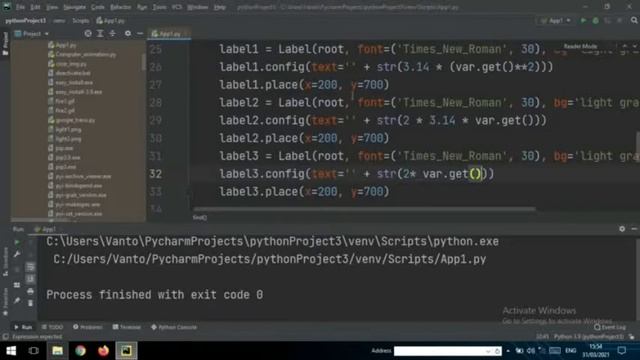Select Computer_animation.py in project tree
This screenshot has width=640, height=360.
click(82, 54)
